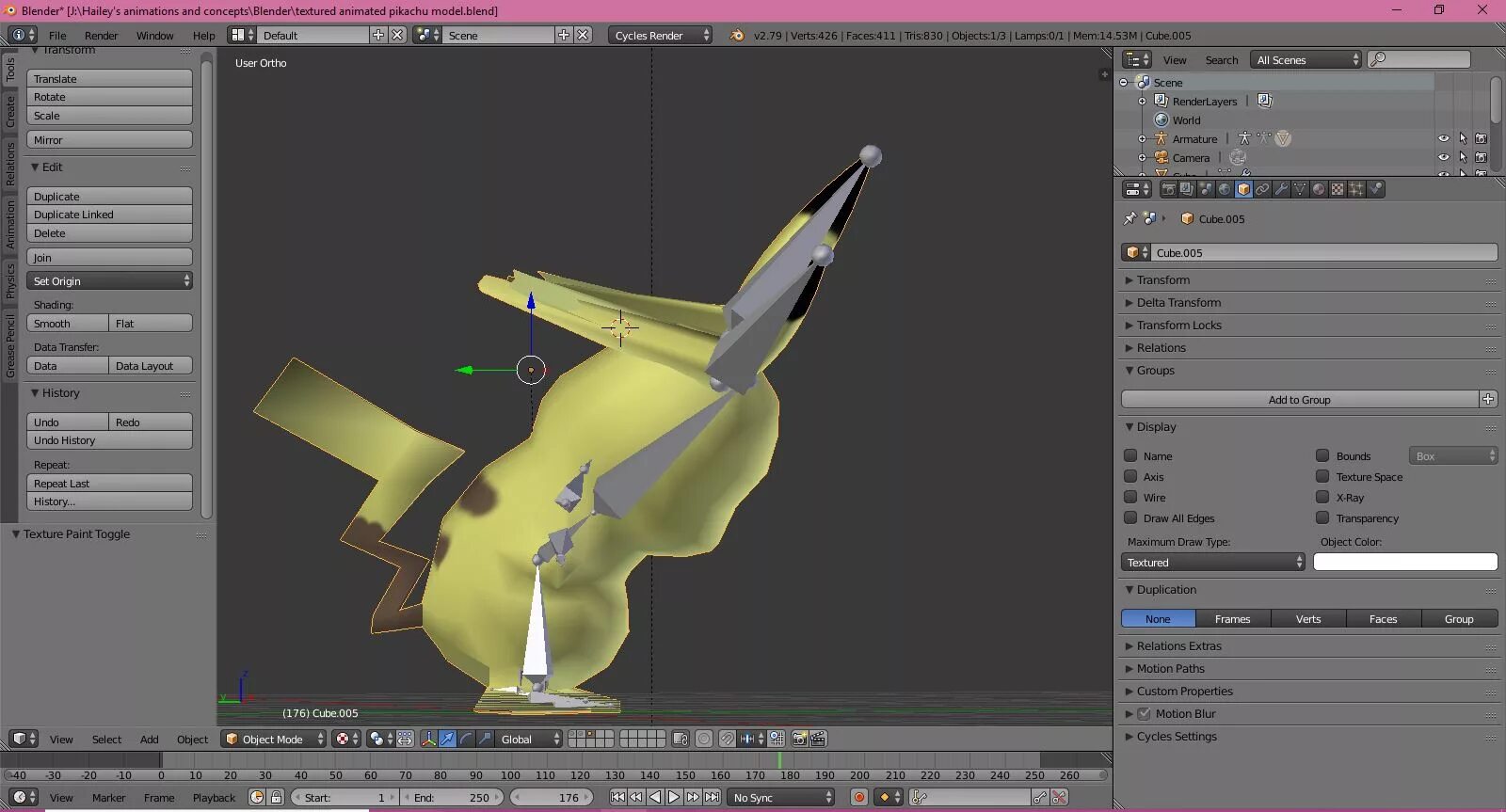Open the Window menu
The height and width of the screenshot is (812, 1506).
[154, 35]
